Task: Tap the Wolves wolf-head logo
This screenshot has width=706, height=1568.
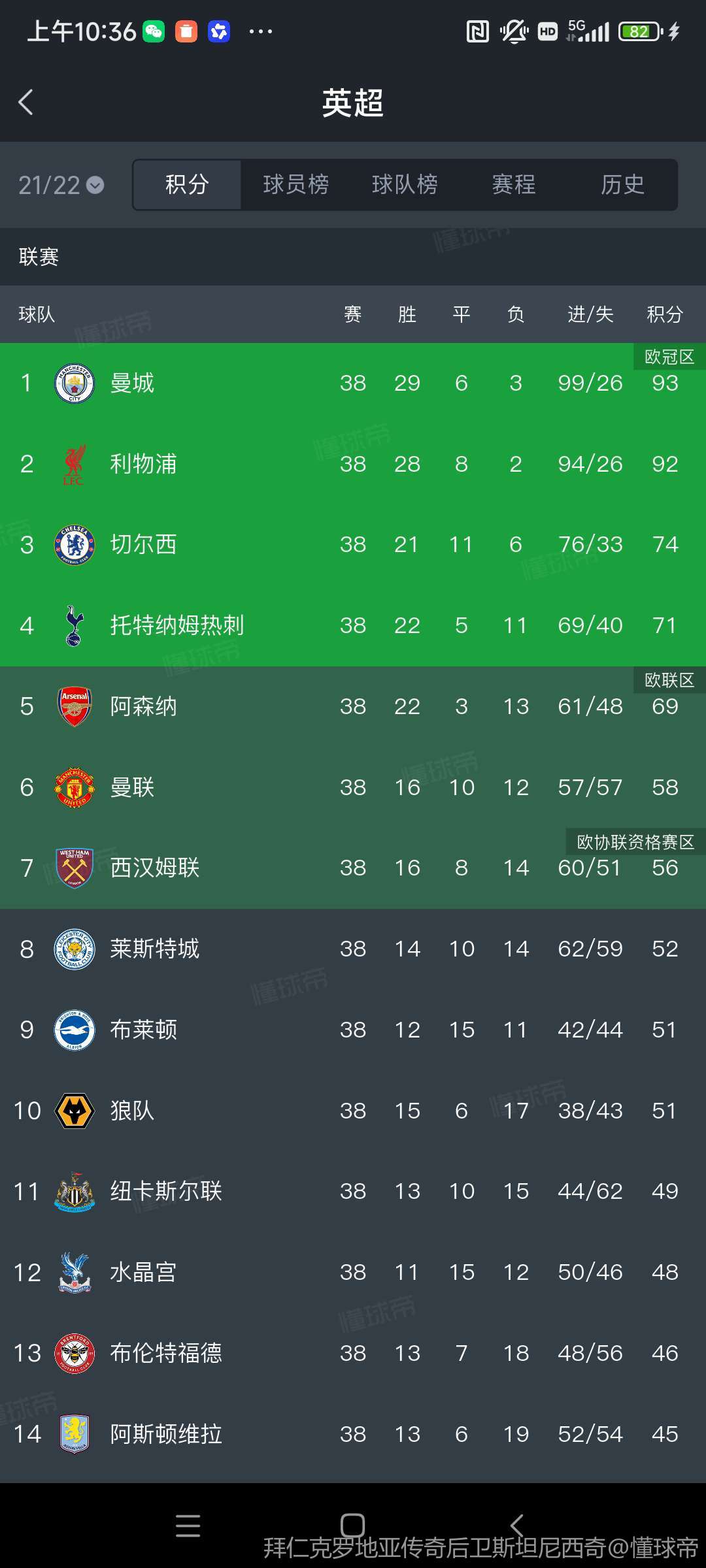Action: (x=75, y=1111)
